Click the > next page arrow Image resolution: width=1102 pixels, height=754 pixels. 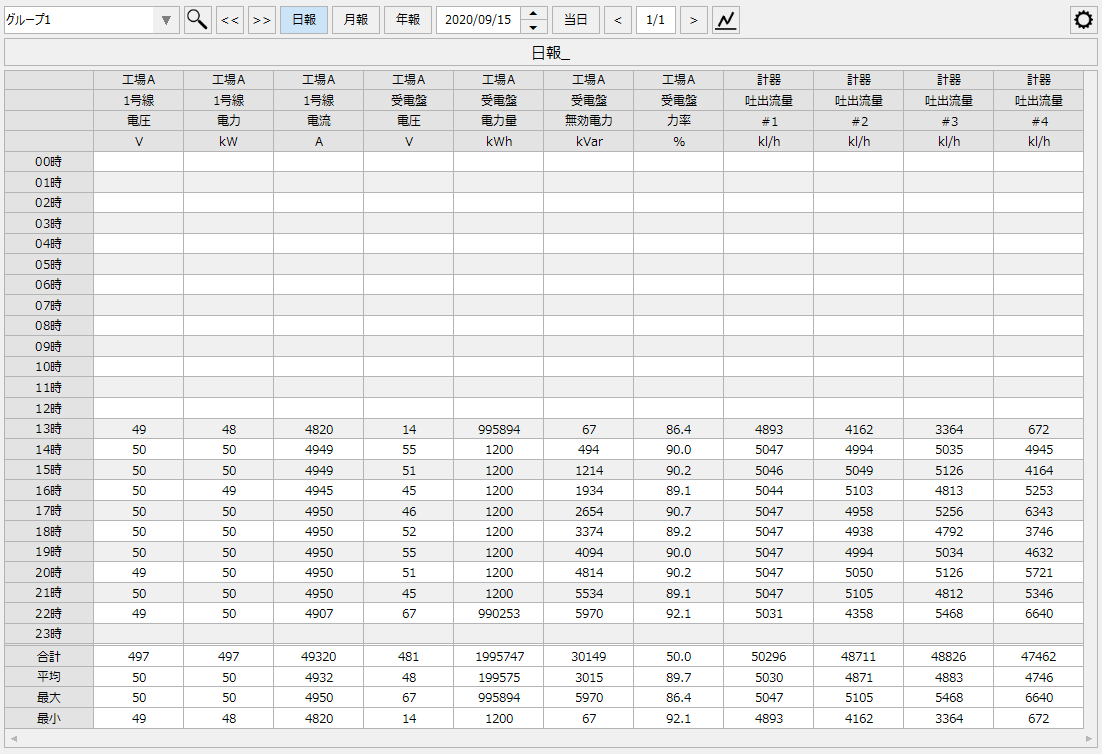(x=693, y=19)
